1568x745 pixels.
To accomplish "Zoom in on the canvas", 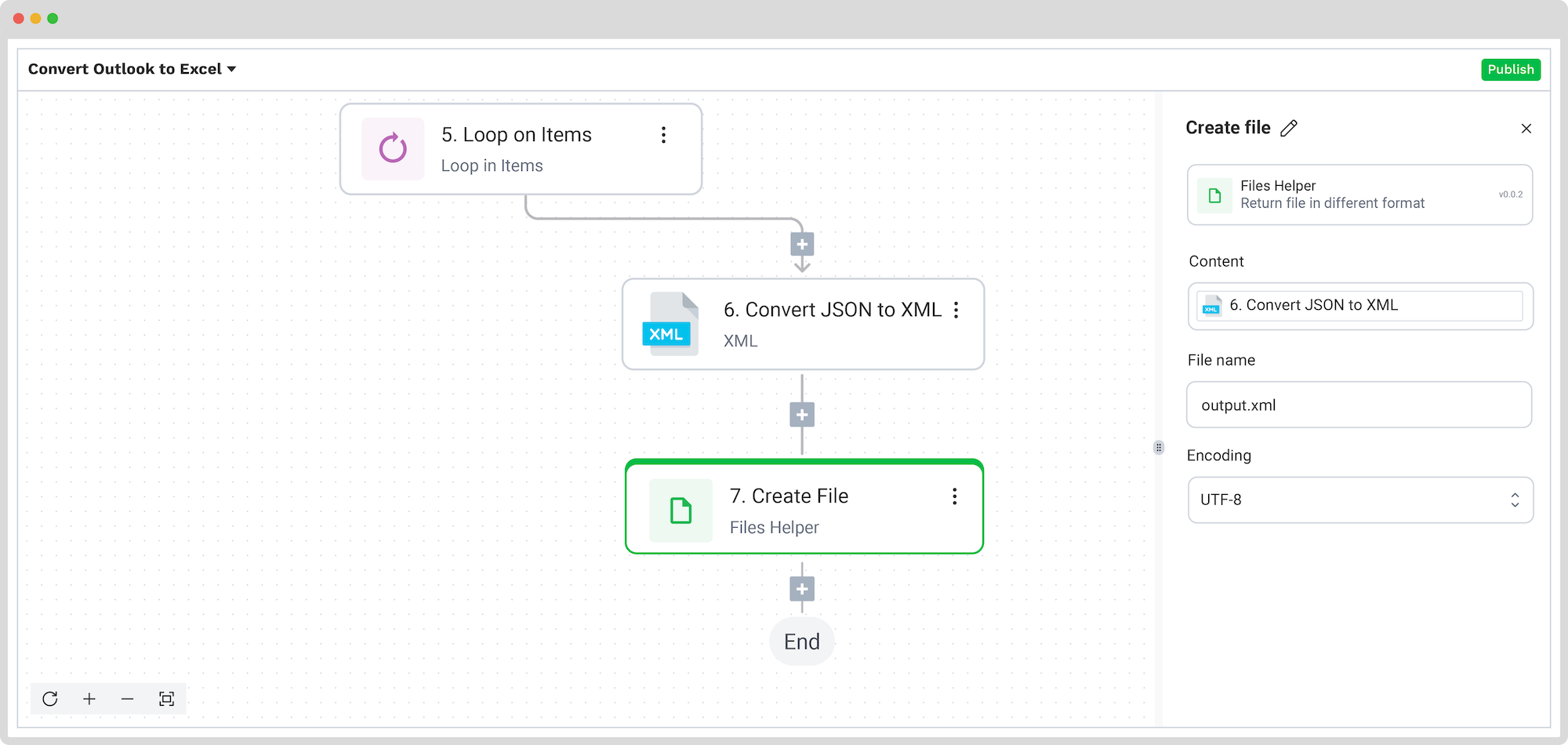I will click(89, 699).
